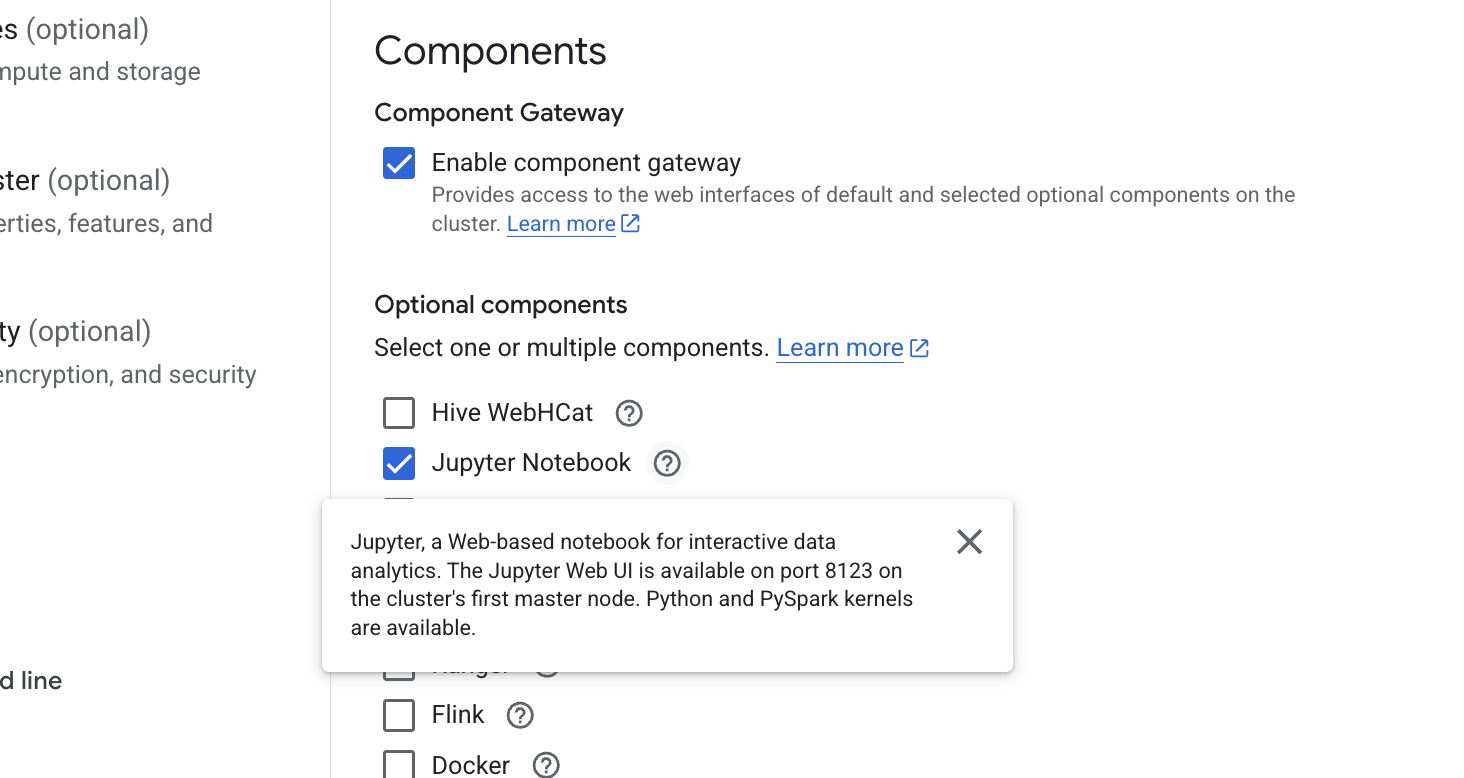Click Learn more for optional components

pos(840,347)
